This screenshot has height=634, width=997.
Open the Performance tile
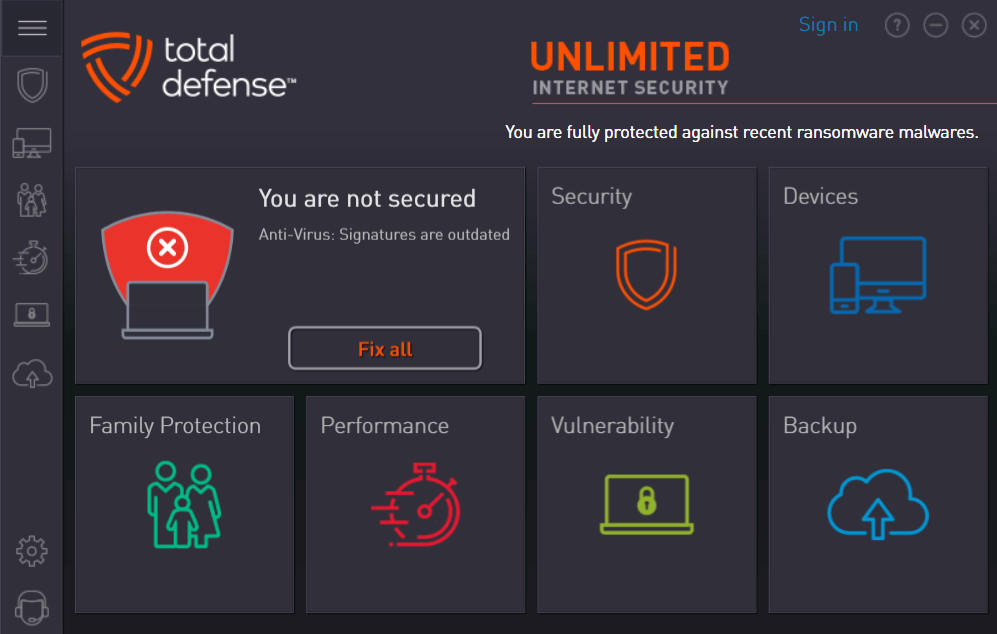click(415, 504)
